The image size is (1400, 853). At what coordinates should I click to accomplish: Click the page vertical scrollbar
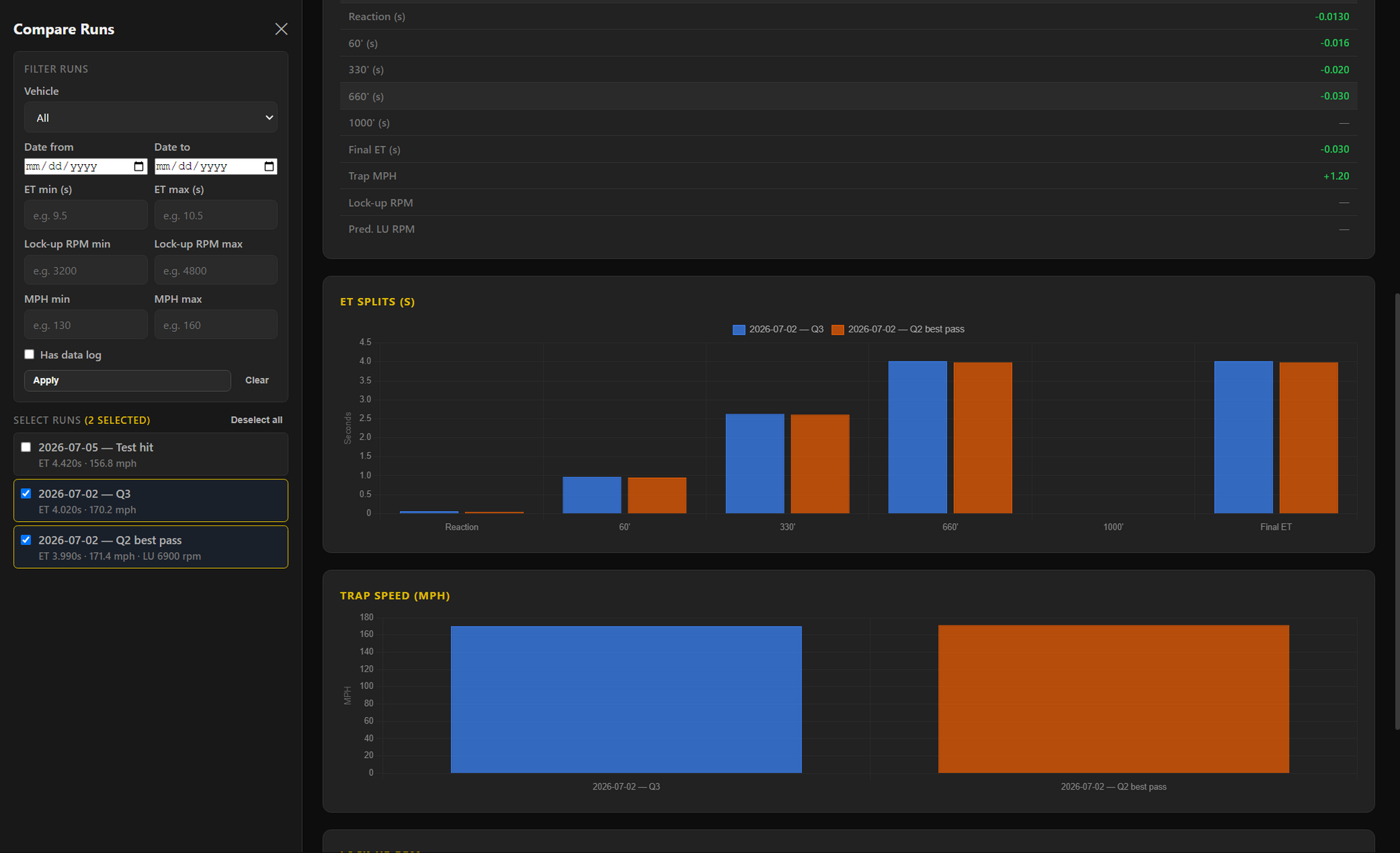[1396, 511]
